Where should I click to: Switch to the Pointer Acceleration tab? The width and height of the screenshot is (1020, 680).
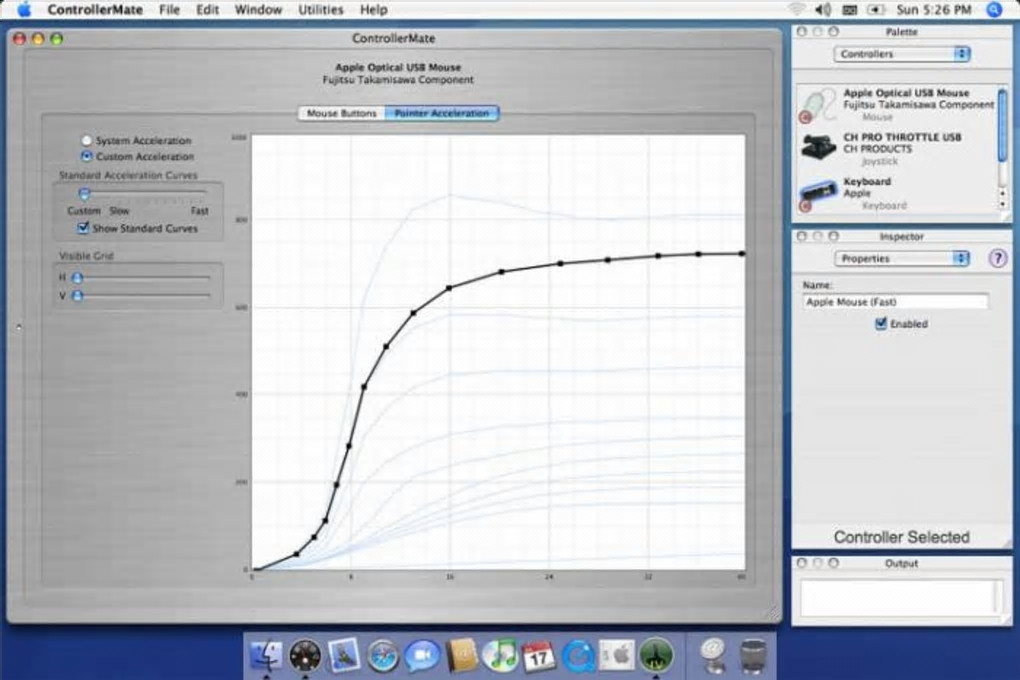point(442,113)
